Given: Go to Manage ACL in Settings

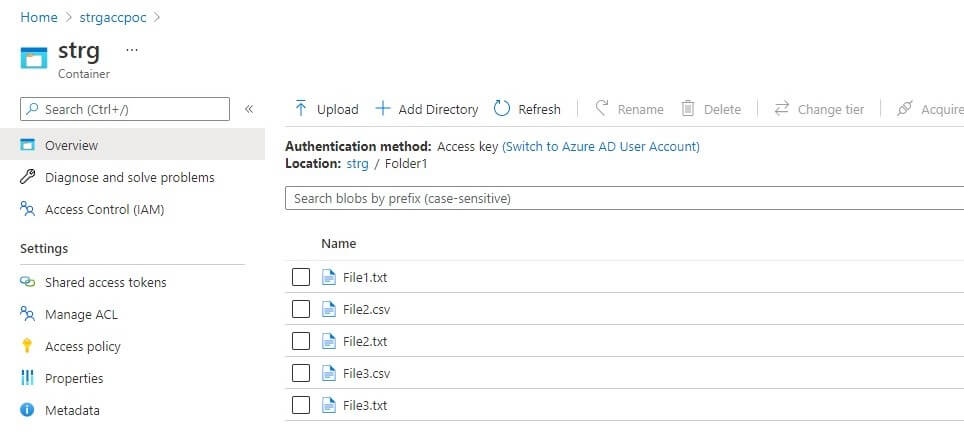Looking at the screenshot, I should pos(81,314).
